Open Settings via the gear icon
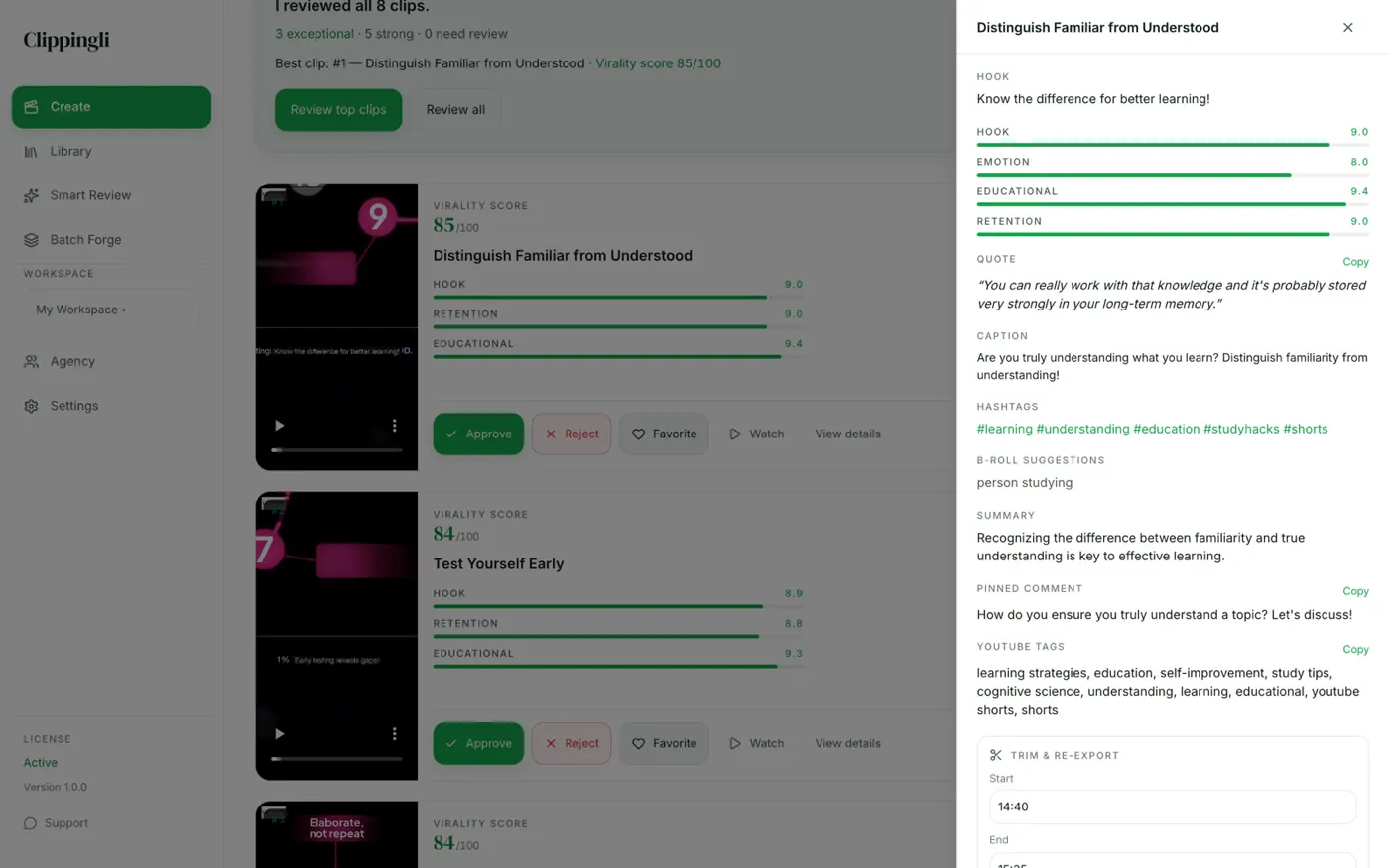 (x=31, y=406)
